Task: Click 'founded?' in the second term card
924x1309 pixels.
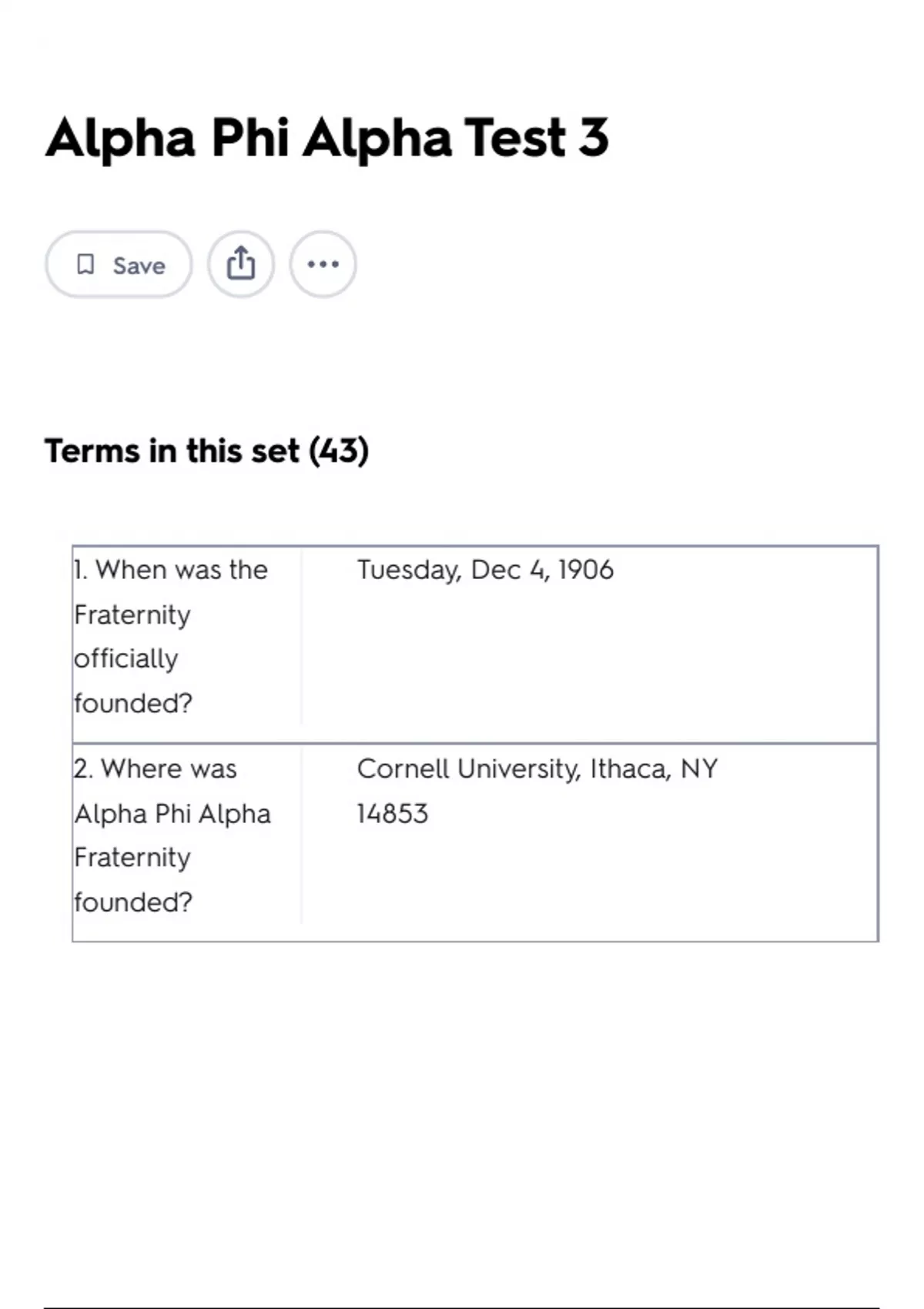Action: tap(133, 902)
